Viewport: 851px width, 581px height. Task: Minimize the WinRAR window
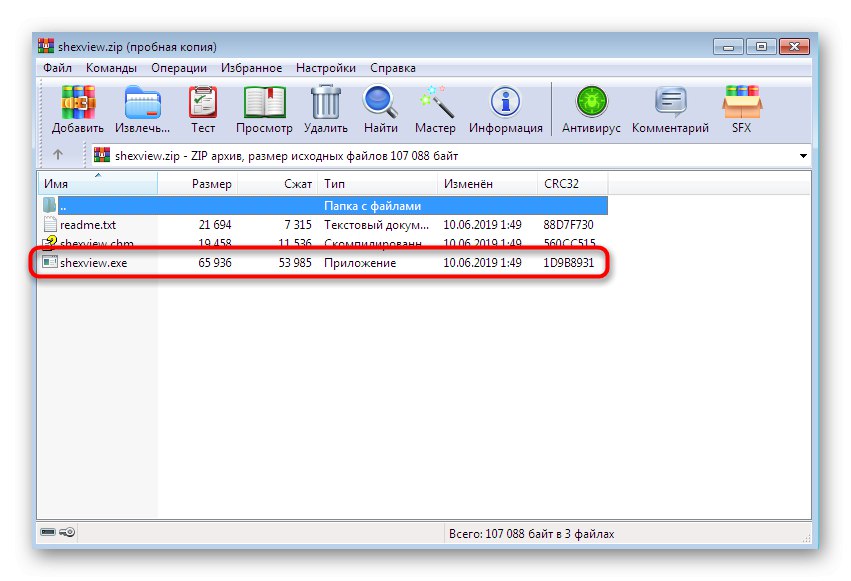(x=728, y=47)
